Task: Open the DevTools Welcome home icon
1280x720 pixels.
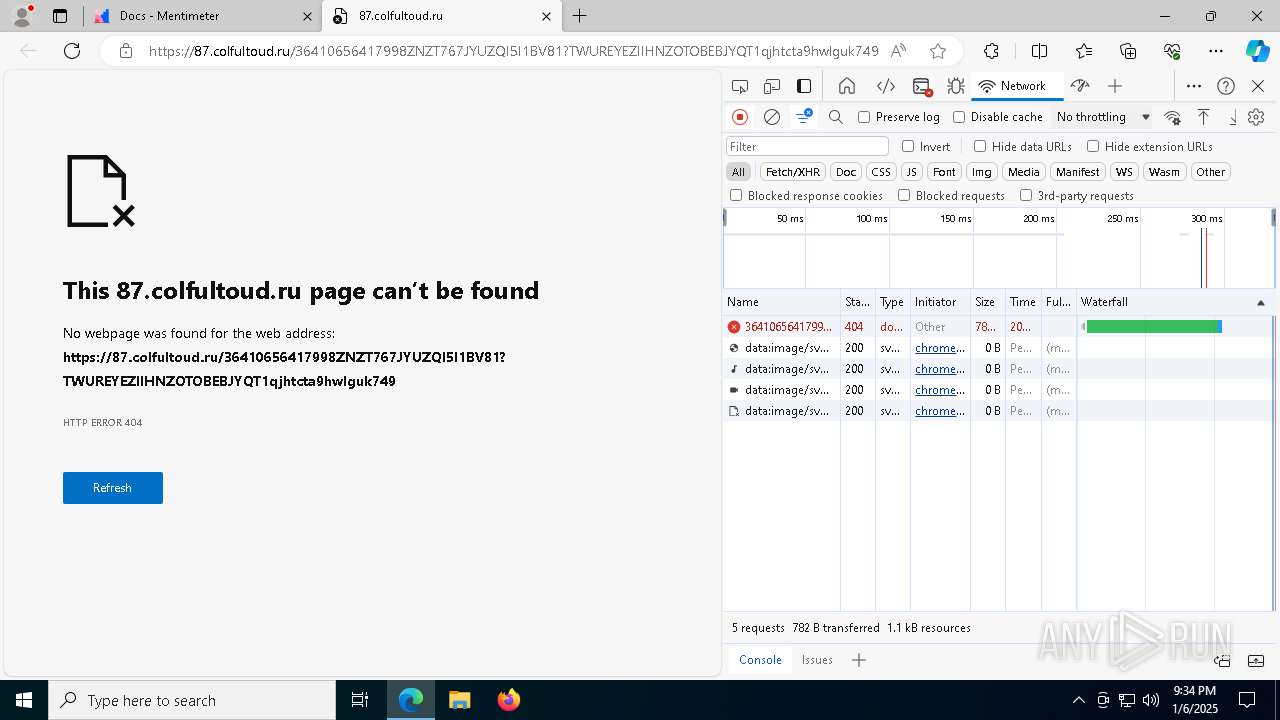Action: pyautogui.click(x=847, y=86)
